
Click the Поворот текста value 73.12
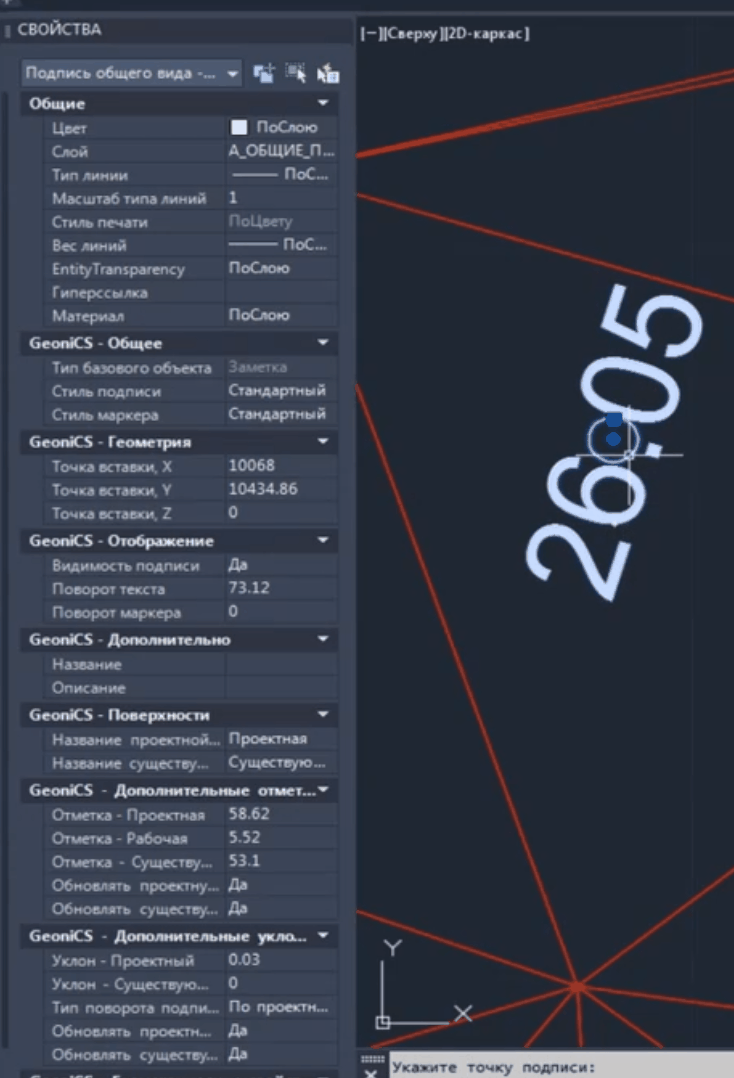coord(280,588)
